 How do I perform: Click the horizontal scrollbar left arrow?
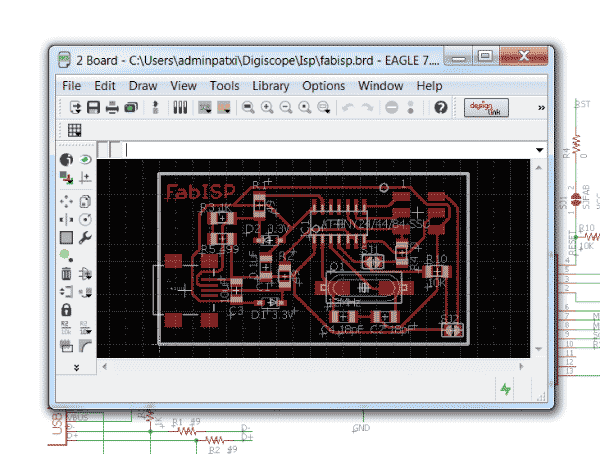click(104, 367)
